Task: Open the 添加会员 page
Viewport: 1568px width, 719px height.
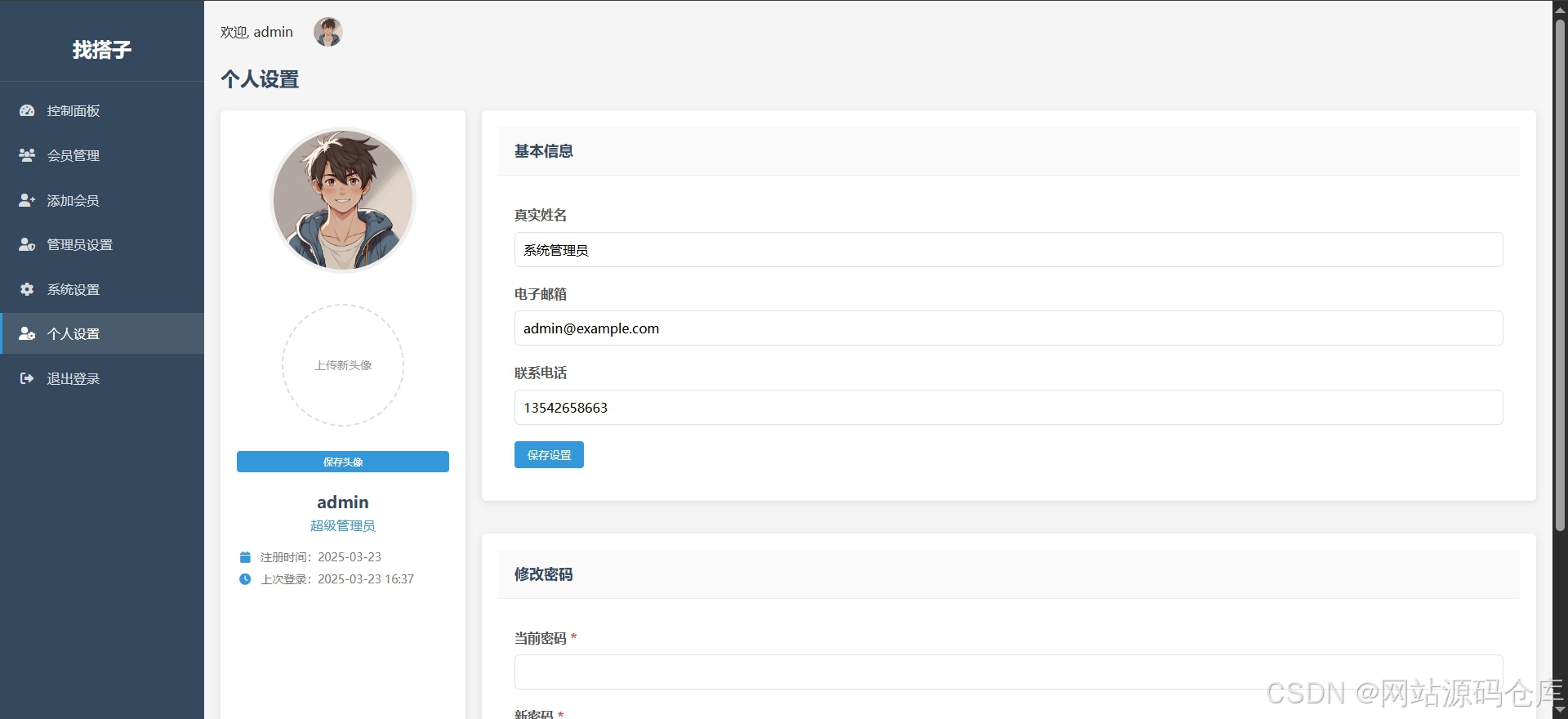Action: pyautogui.click(x=102, y=200)
